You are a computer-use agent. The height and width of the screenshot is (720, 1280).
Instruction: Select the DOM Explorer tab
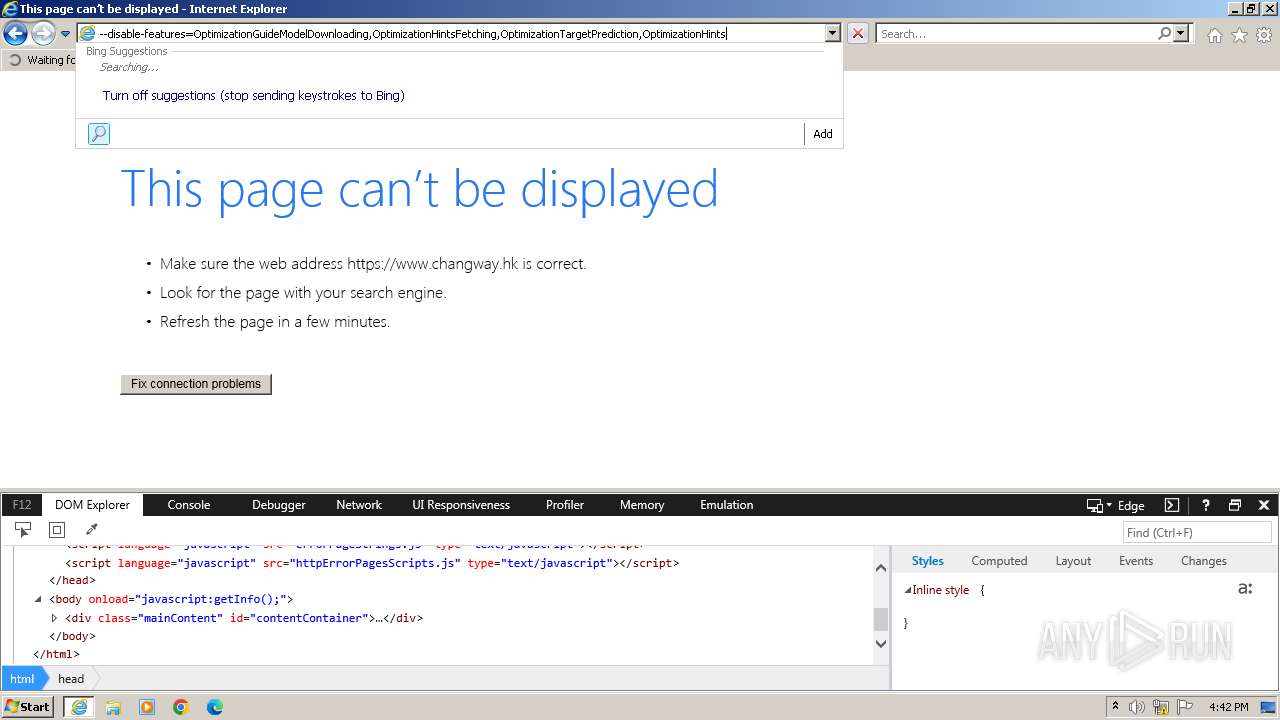pos(93,505)
